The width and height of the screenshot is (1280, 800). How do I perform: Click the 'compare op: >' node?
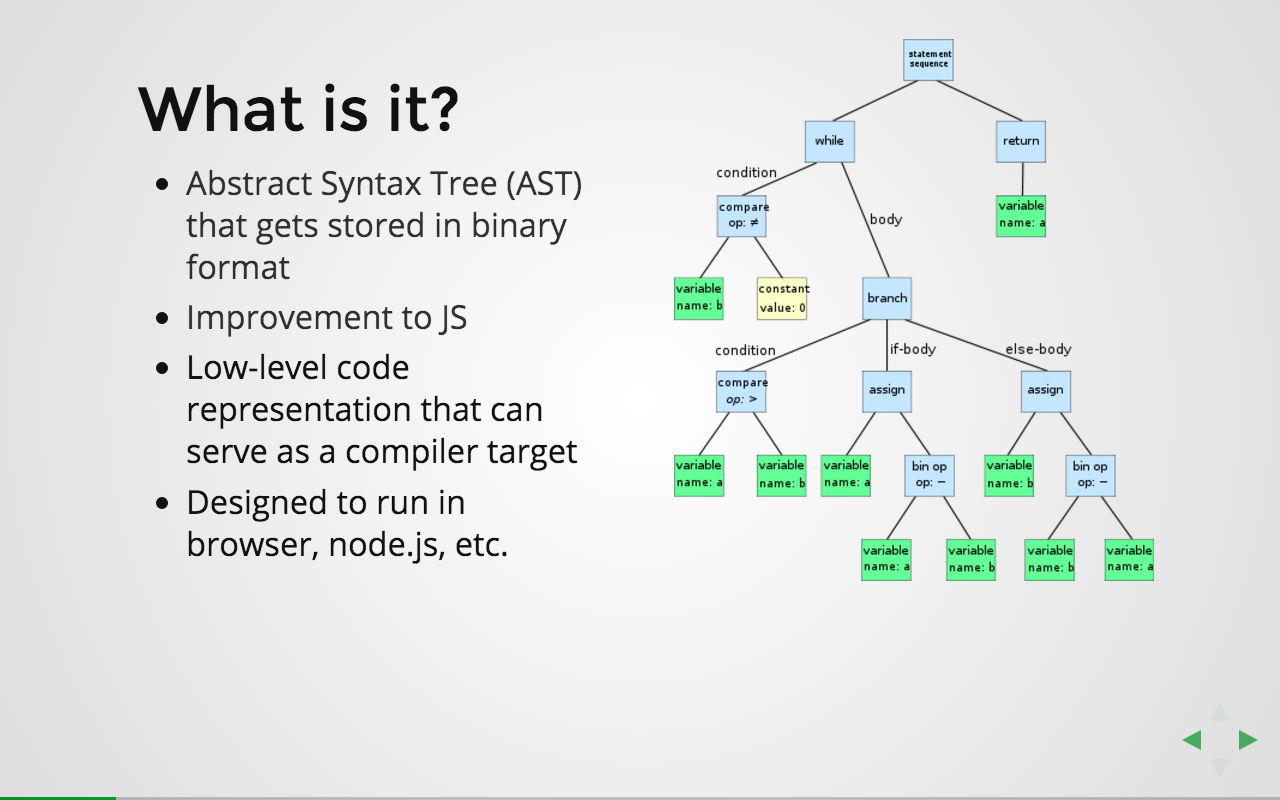[x=741, y=391]
